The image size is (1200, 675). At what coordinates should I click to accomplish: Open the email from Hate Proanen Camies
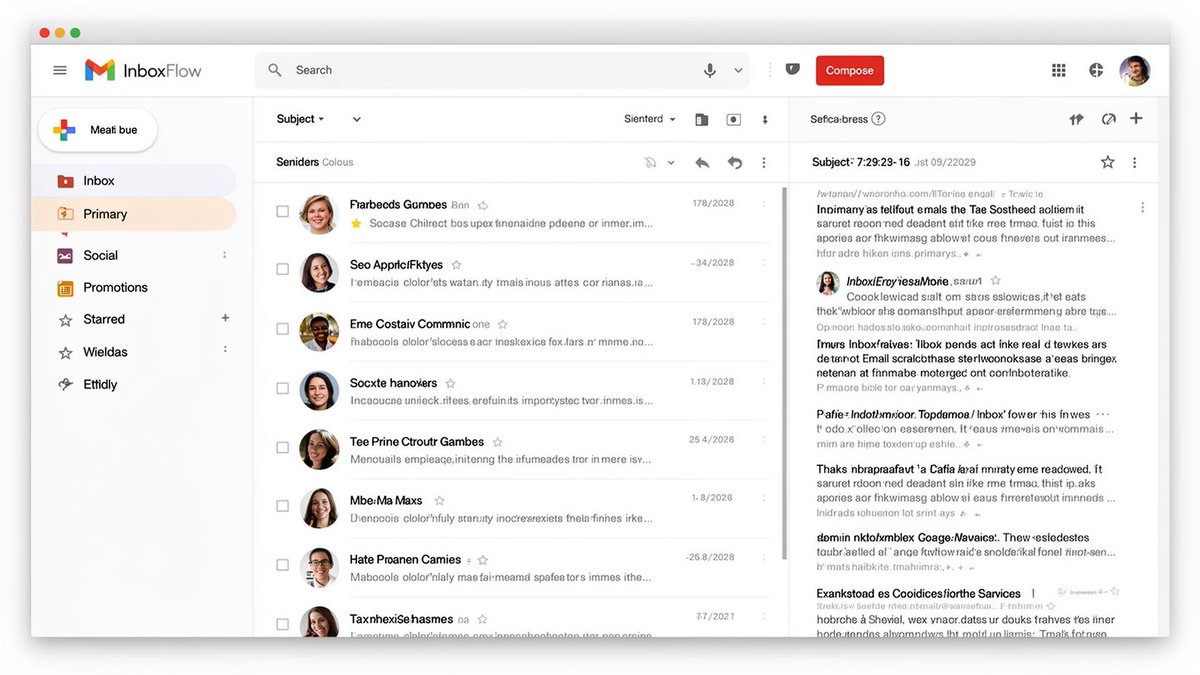coord(521,568)
